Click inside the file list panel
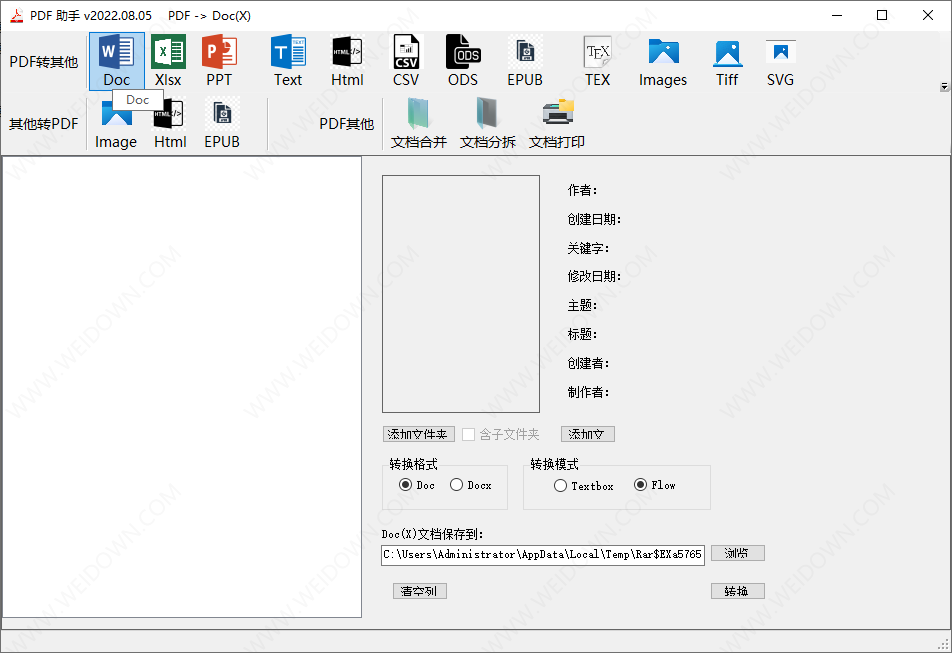 click(x=182, y=387)
